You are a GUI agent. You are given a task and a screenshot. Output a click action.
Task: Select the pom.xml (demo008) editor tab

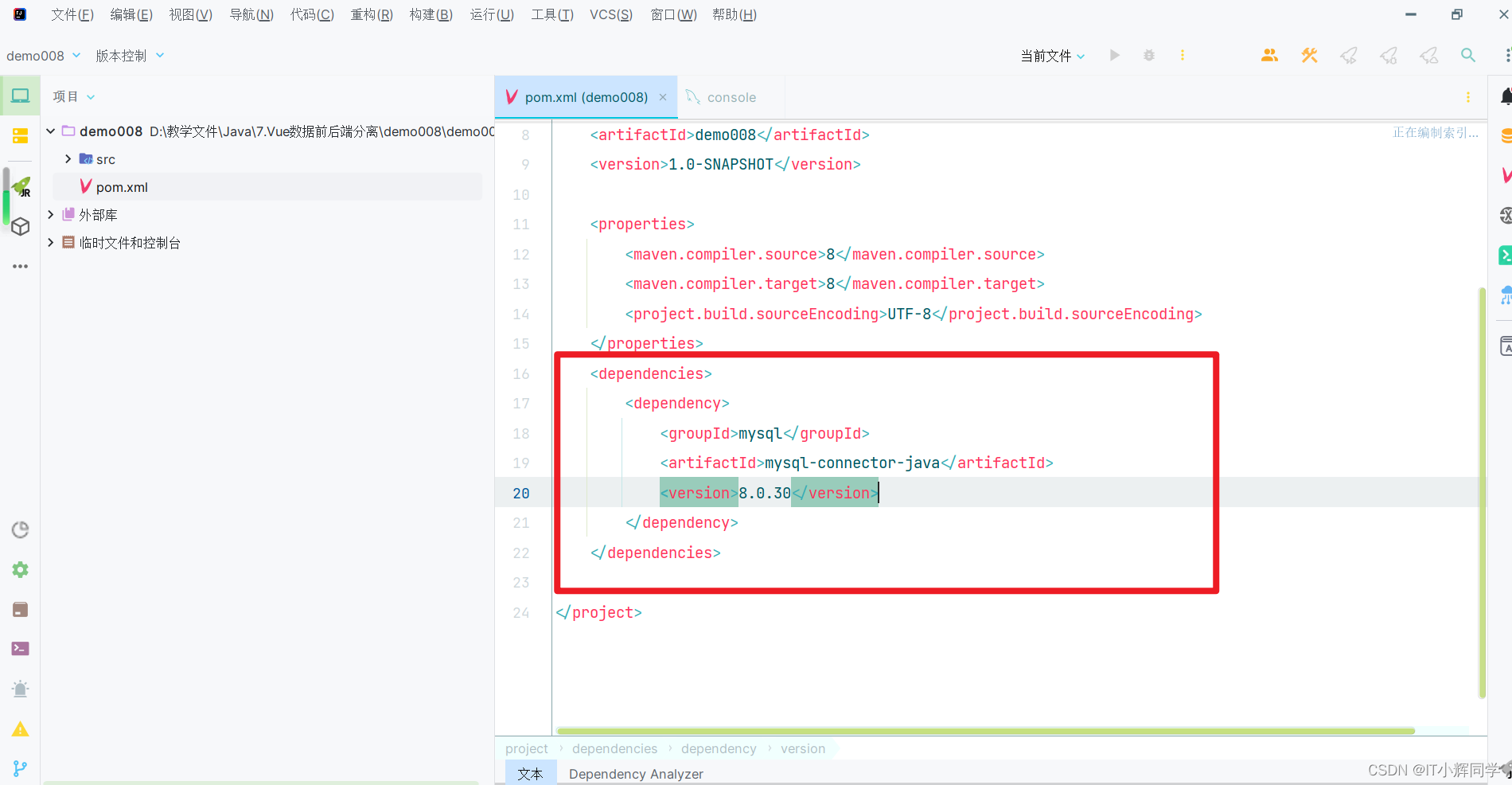pos(586,97)
